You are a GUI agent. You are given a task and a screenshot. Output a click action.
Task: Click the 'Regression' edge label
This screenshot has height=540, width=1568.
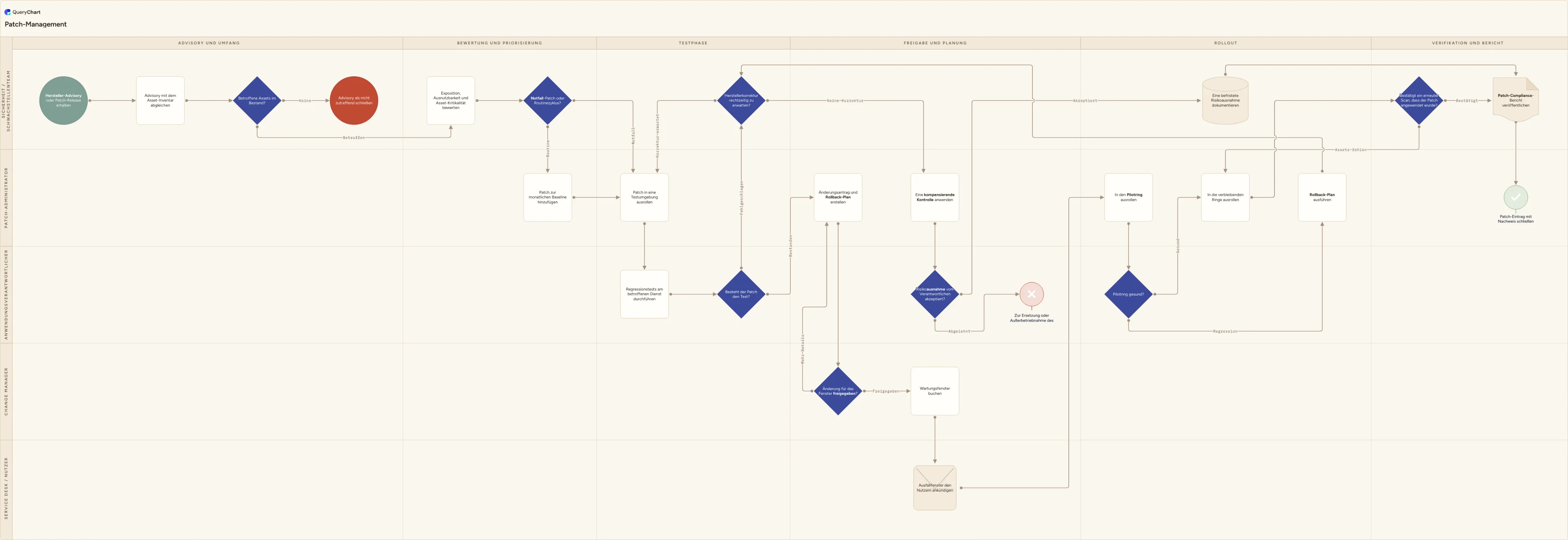(x=1225, y=331)
